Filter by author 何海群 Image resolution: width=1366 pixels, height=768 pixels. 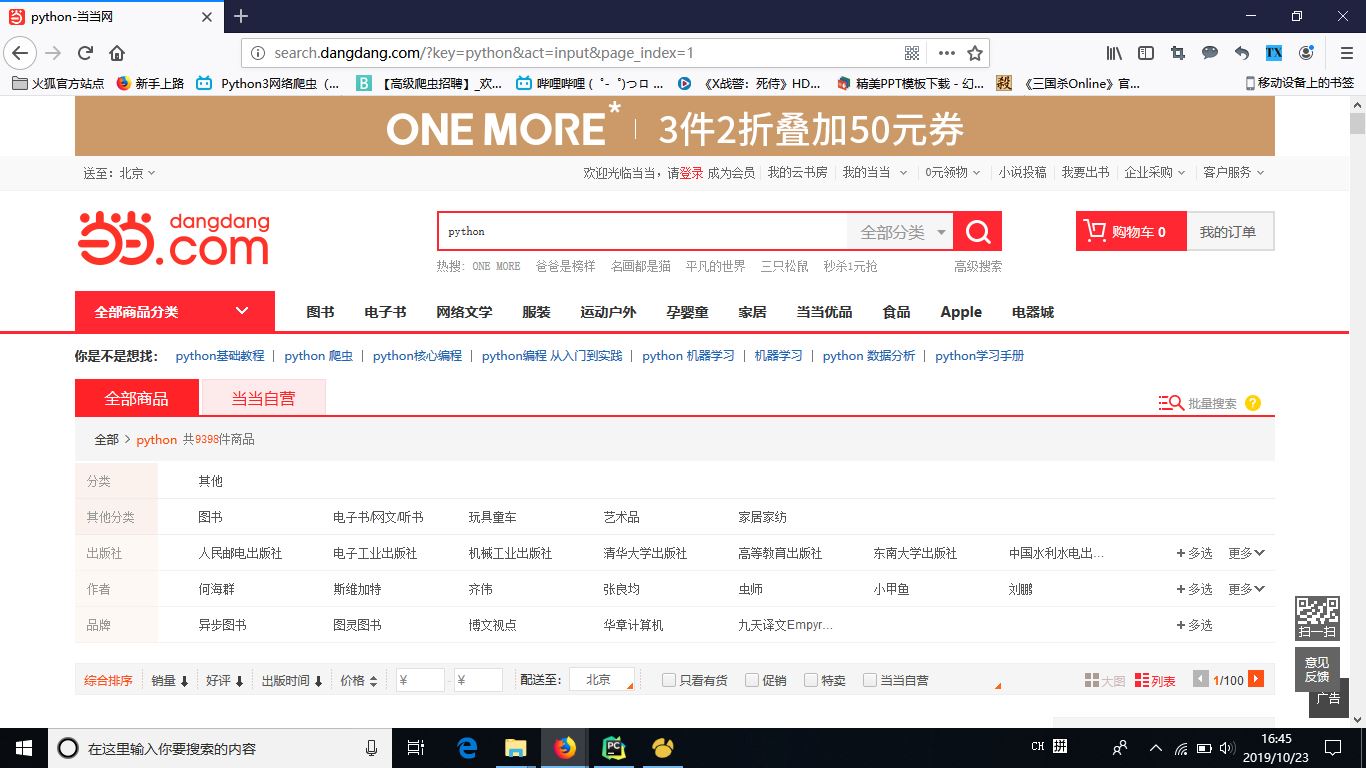pos(216,589)
